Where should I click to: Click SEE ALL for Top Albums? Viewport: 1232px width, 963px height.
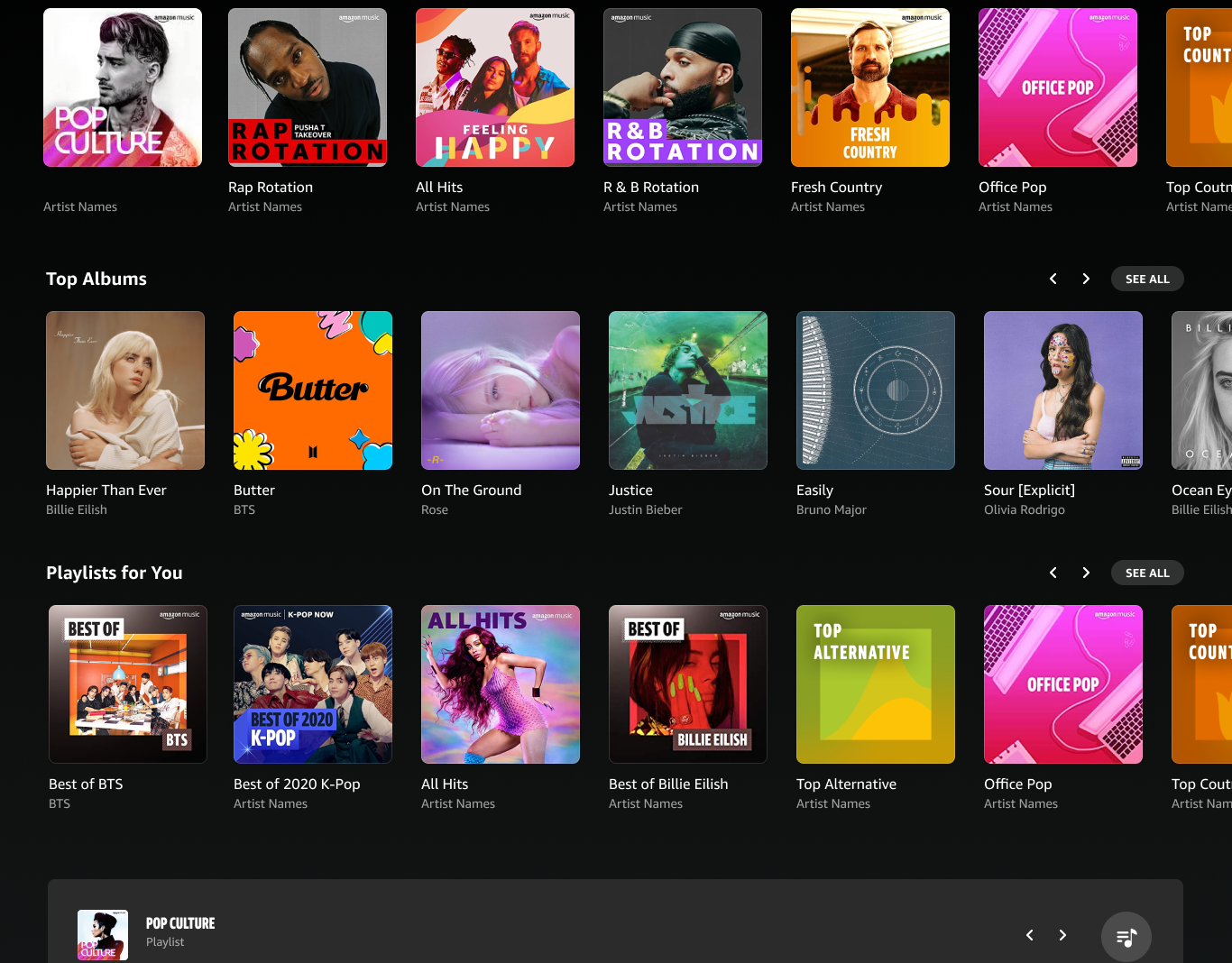(x=1147, y=279)
